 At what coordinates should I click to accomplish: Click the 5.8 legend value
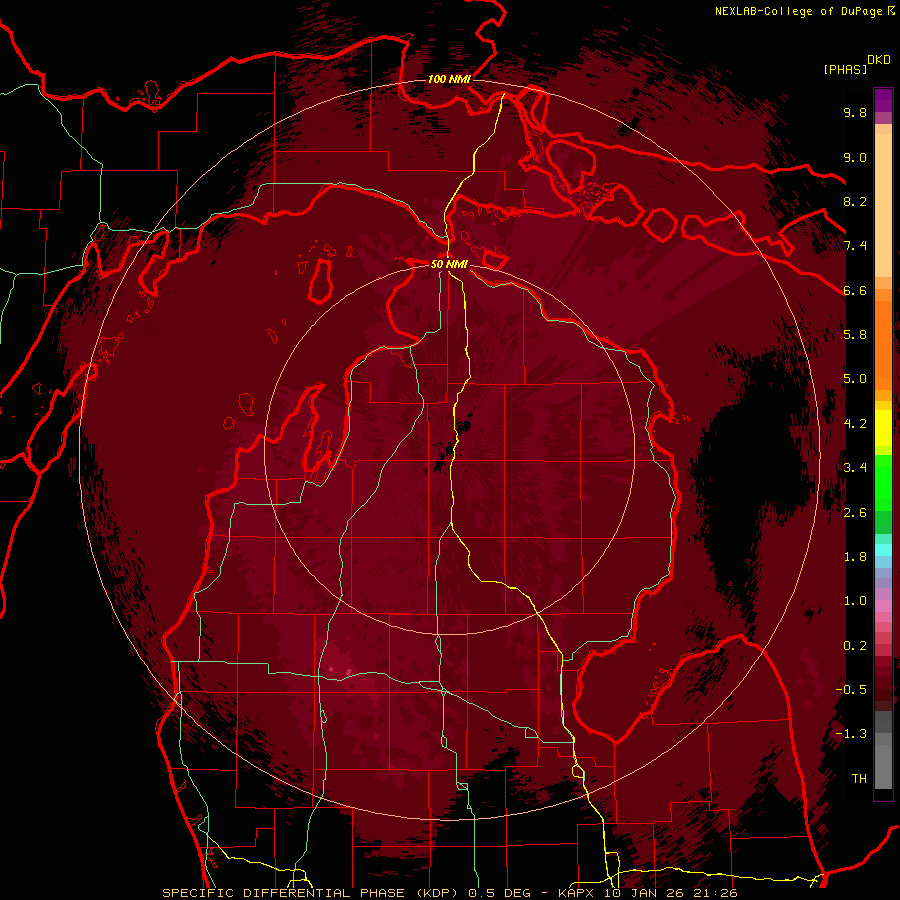855,335
